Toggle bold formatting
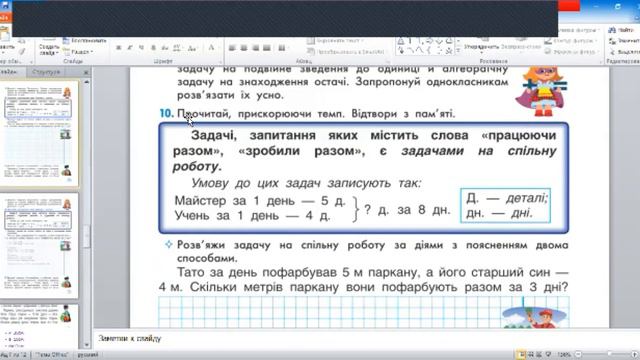640x360 pixels. pos(118,48)
